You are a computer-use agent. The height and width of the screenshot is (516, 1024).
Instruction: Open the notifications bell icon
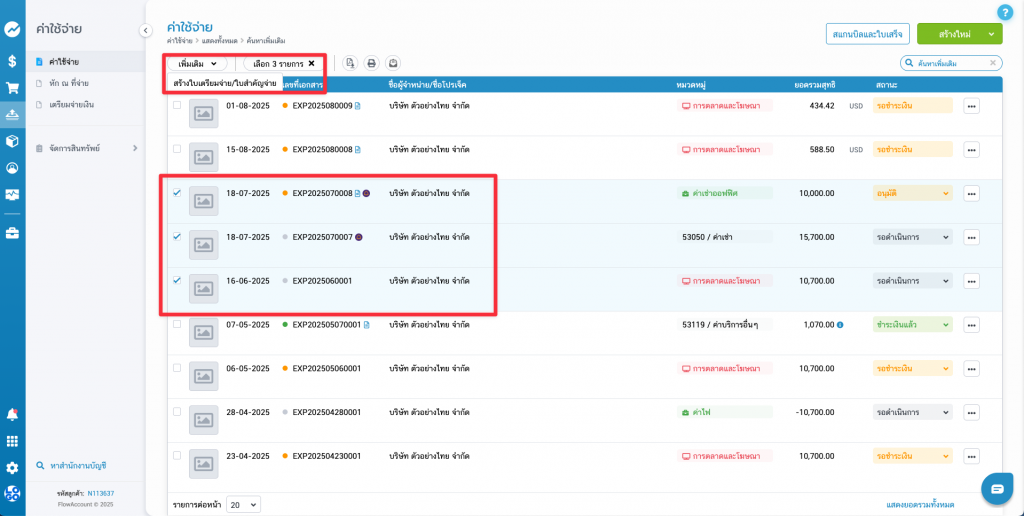click(12, 414)
